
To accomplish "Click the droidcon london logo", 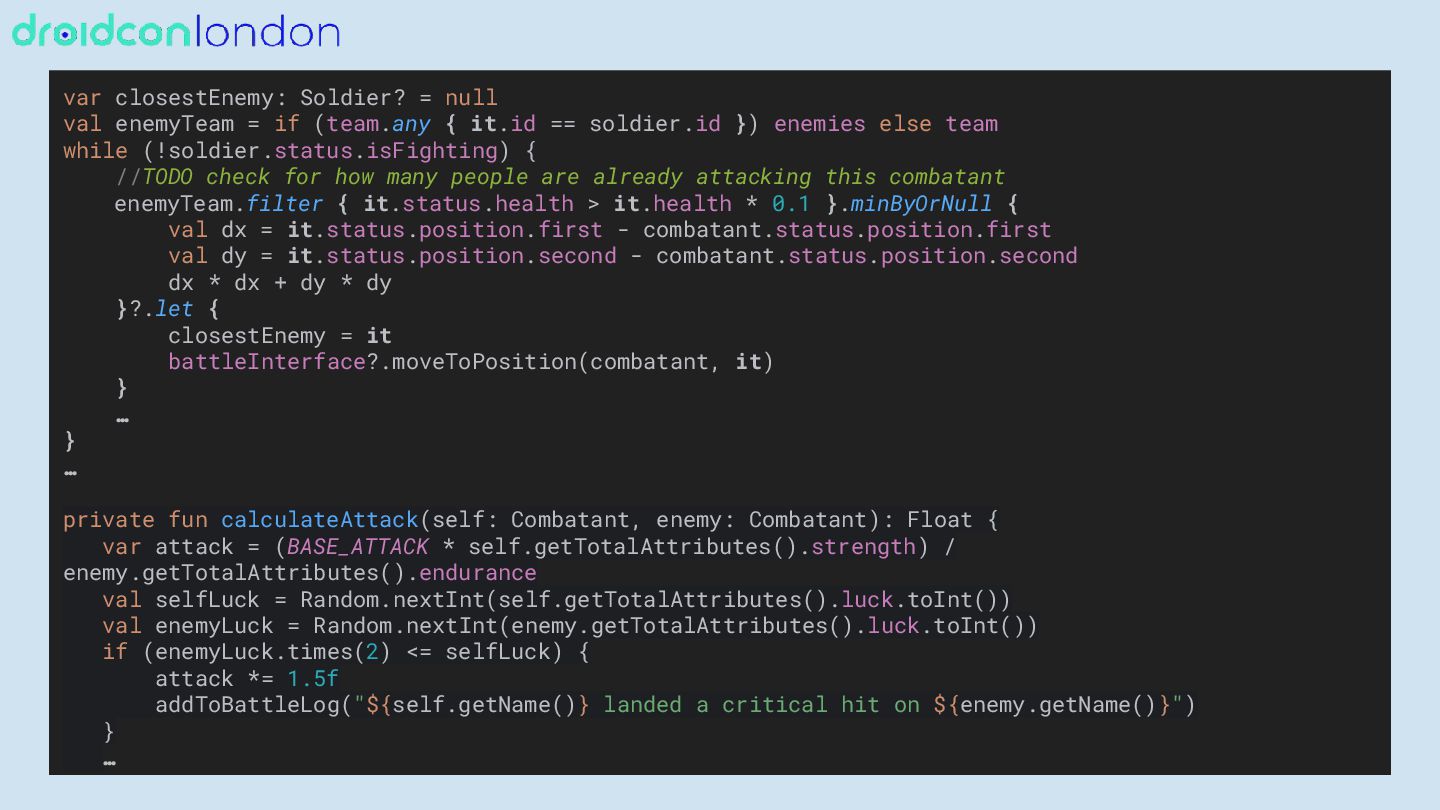I will point(176,32).
